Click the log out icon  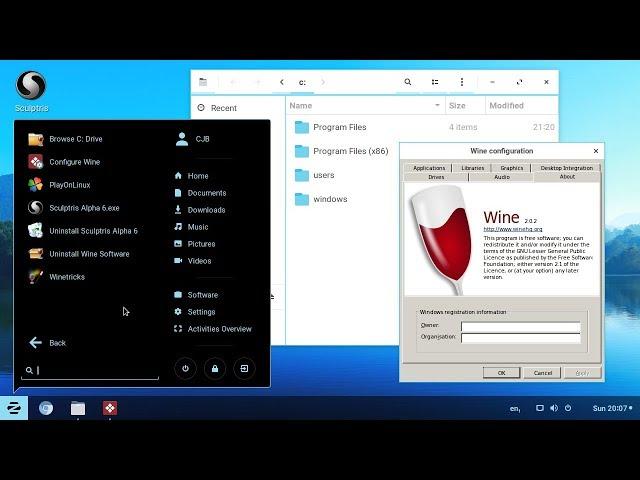[244, 369]
